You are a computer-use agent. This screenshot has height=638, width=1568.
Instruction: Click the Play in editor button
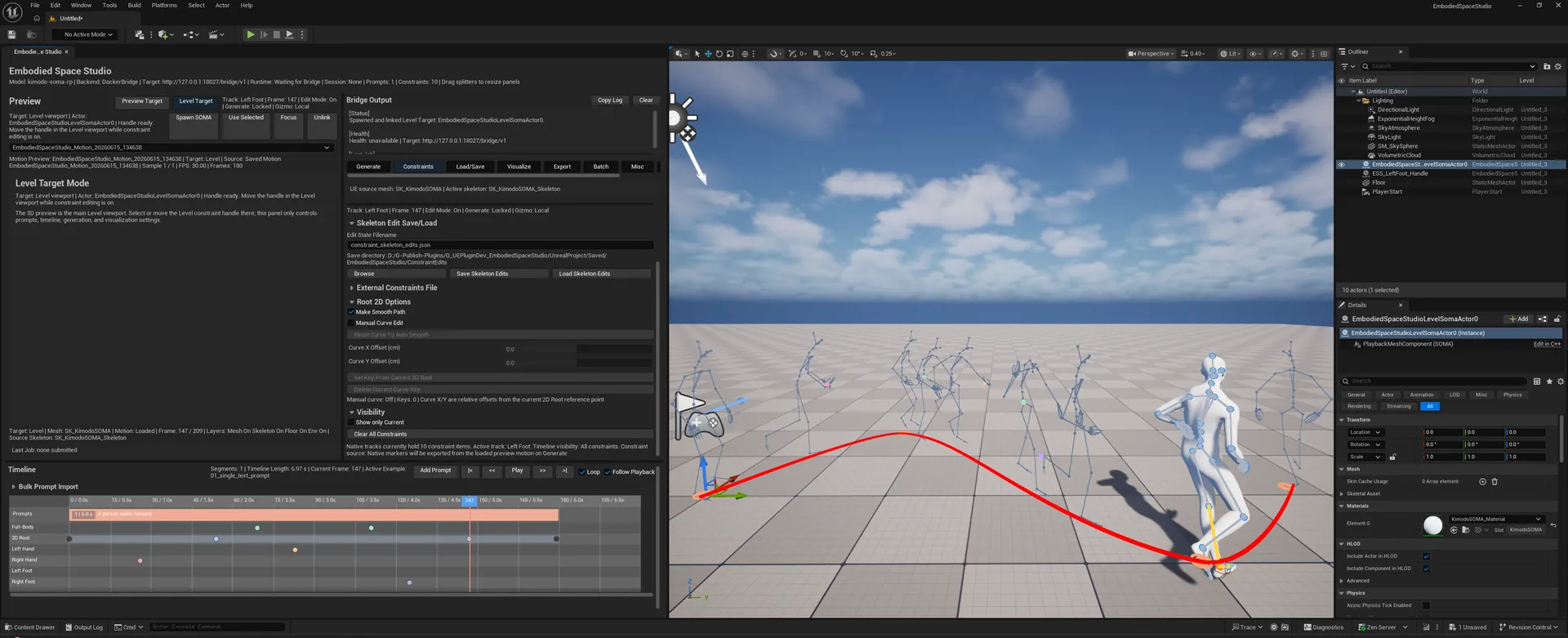251,34
